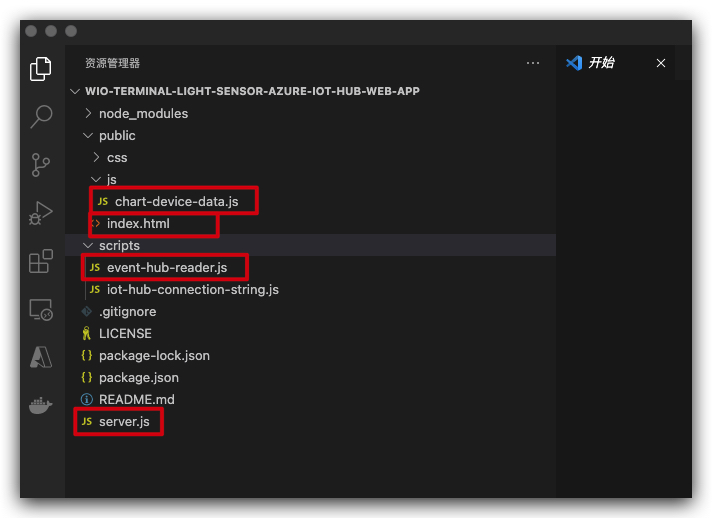Open the Search view icon
Image resolution: width=712 pixels, height=518 pixels.
[41, 116]
